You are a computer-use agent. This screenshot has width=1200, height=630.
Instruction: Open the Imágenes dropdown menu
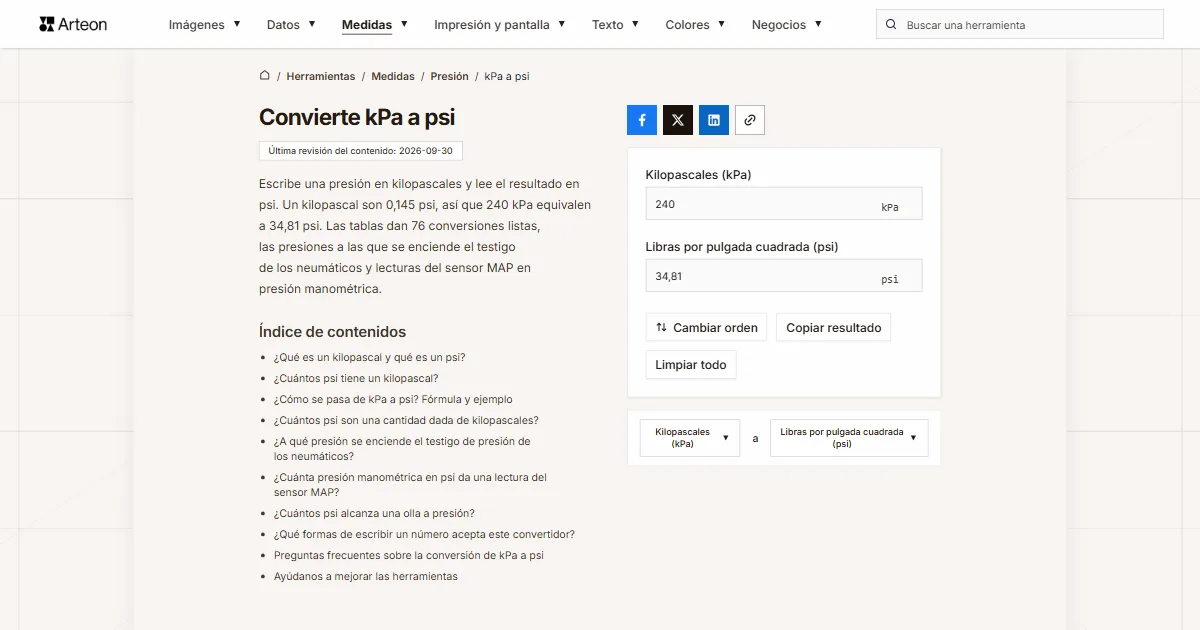click(204, 25)
